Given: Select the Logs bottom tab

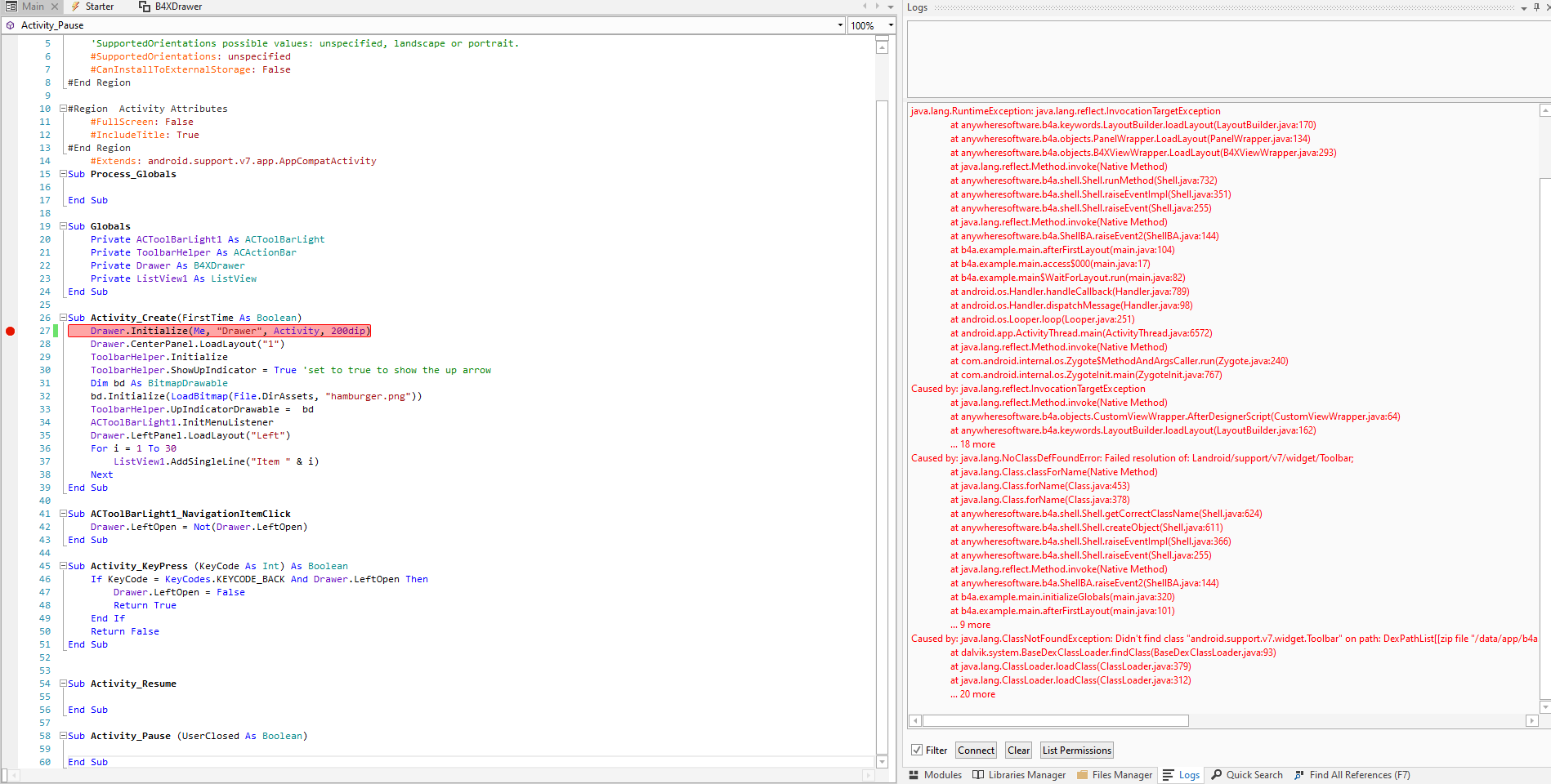Looking at the screenshot, I should click(x=1182, y=775).
